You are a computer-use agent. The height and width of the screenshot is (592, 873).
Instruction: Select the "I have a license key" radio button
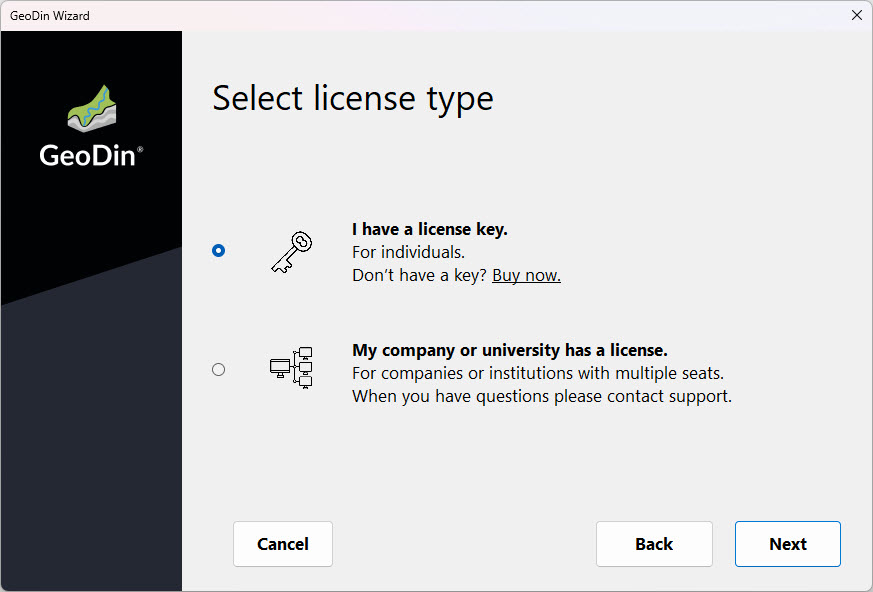[219, 251]
